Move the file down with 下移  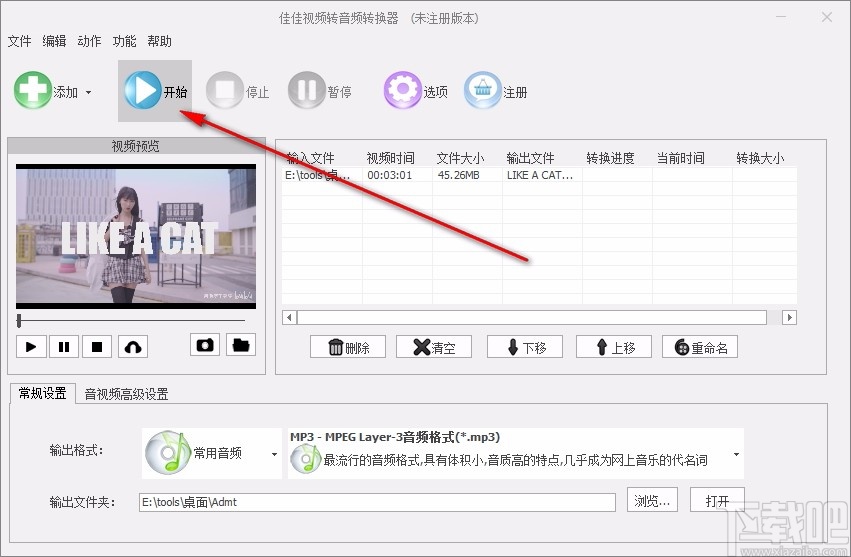pos(525,347)
